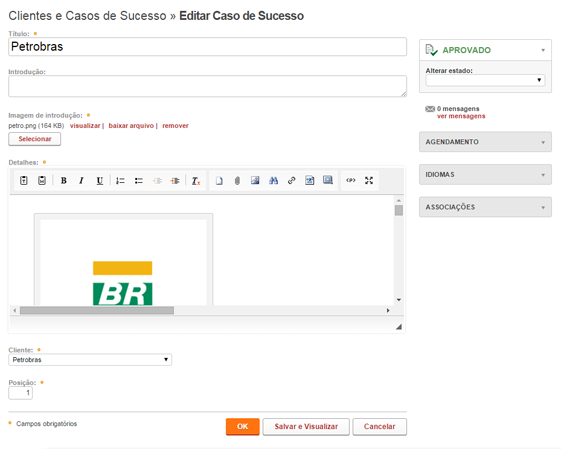The height and width of the screenshot is (449, 561).
Task: Click the editor scroll up arrow
Action: (x=399, y=200)
